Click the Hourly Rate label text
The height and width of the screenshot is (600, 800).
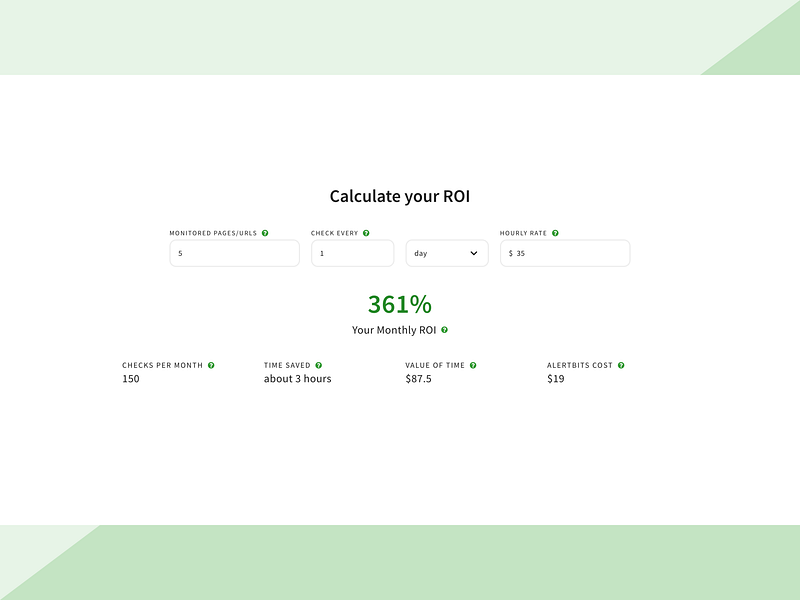click(x=523, y=233)
